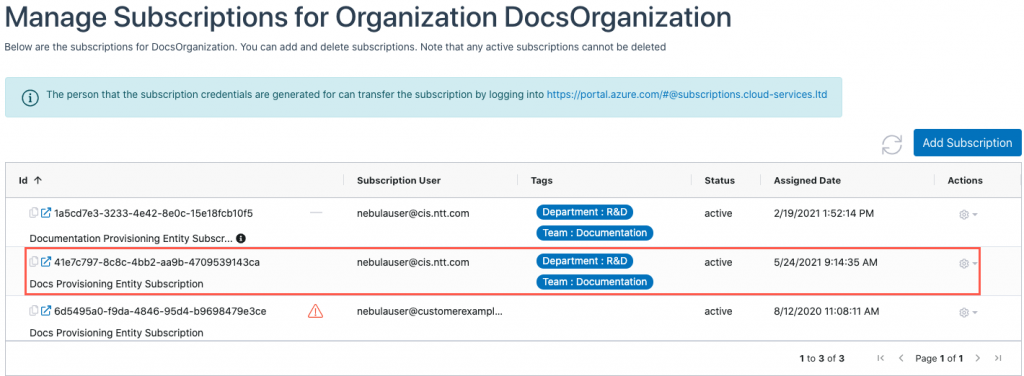Click info icon beside Documentation Provisioning Entity Subscr...
Viewport: 1024px width, 376px height.
(x=240, y=238)
